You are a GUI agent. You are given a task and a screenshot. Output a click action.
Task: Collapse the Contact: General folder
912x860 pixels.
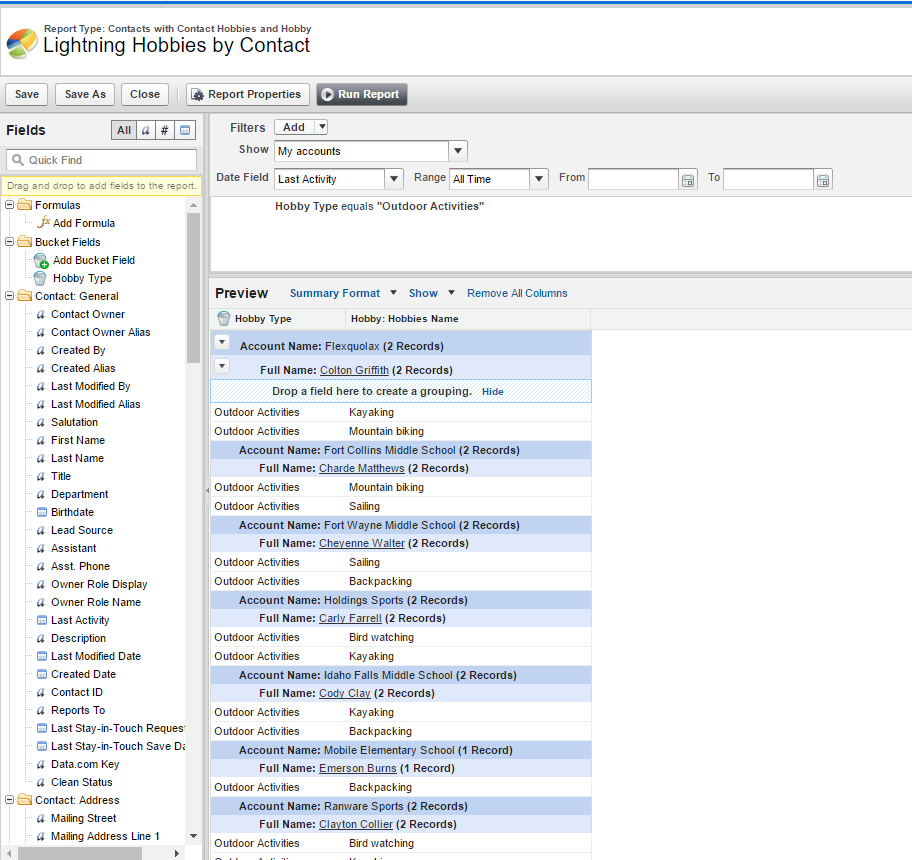[10, 296]
